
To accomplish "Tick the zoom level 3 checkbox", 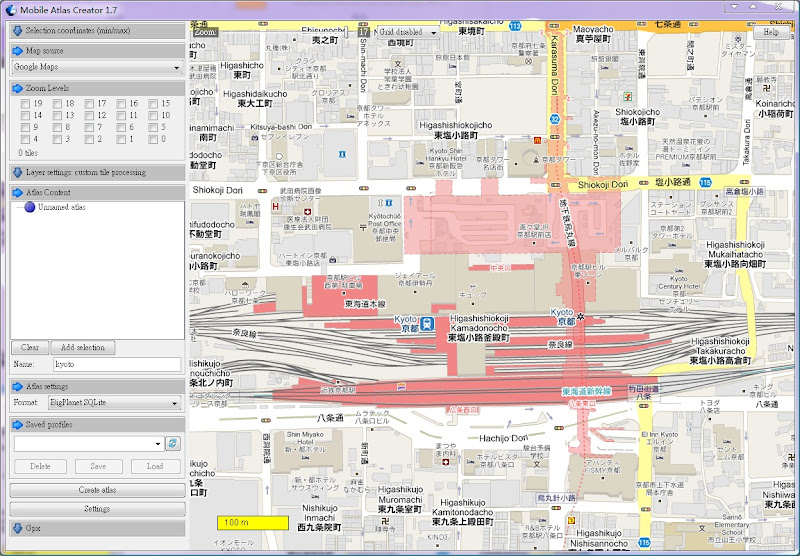I will pyautogui.click(x=57, y=139).
